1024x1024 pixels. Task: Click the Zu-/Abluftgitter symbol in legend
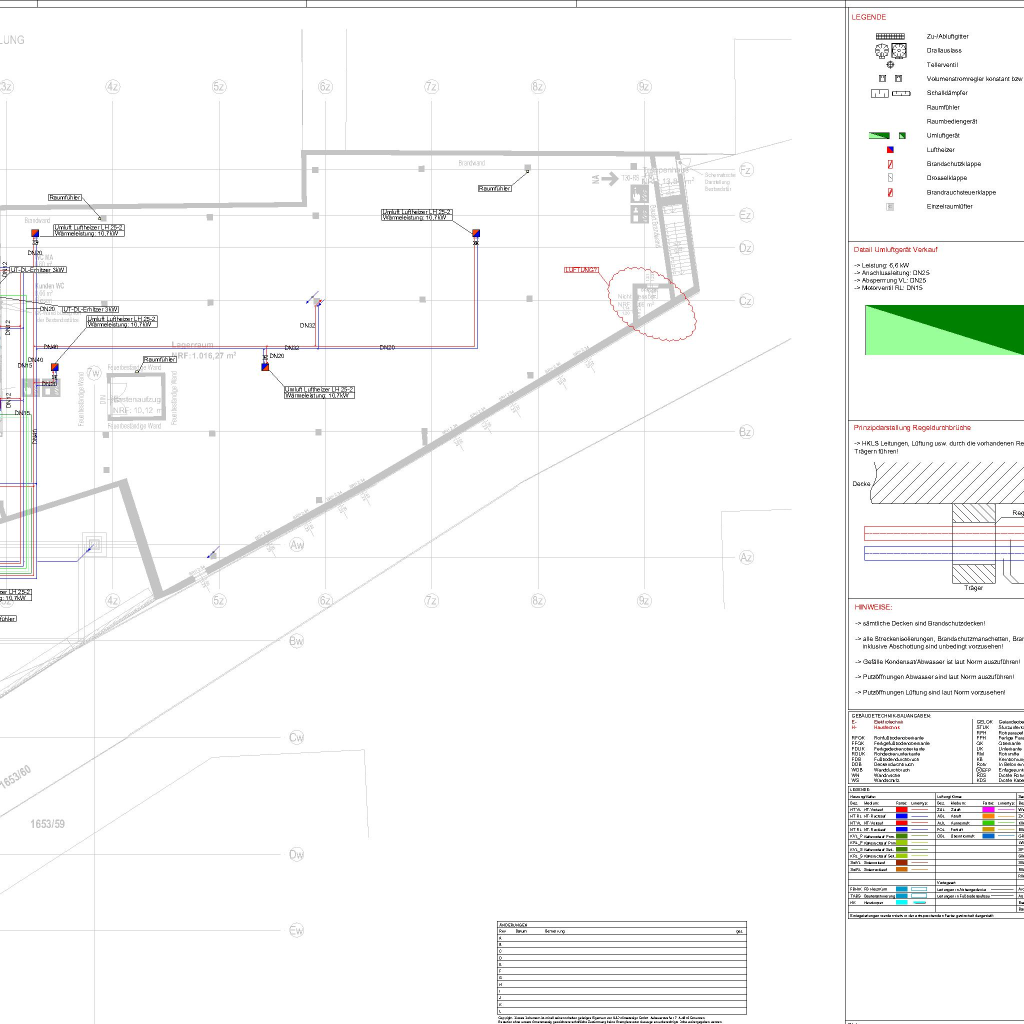[x=889, y=36]
